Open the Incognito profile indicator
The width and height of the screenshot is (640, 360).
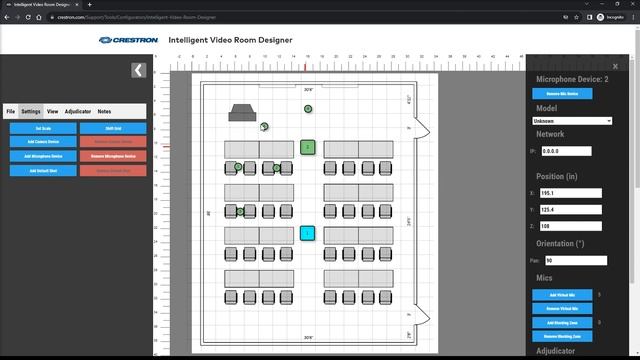tap(611, 17)
